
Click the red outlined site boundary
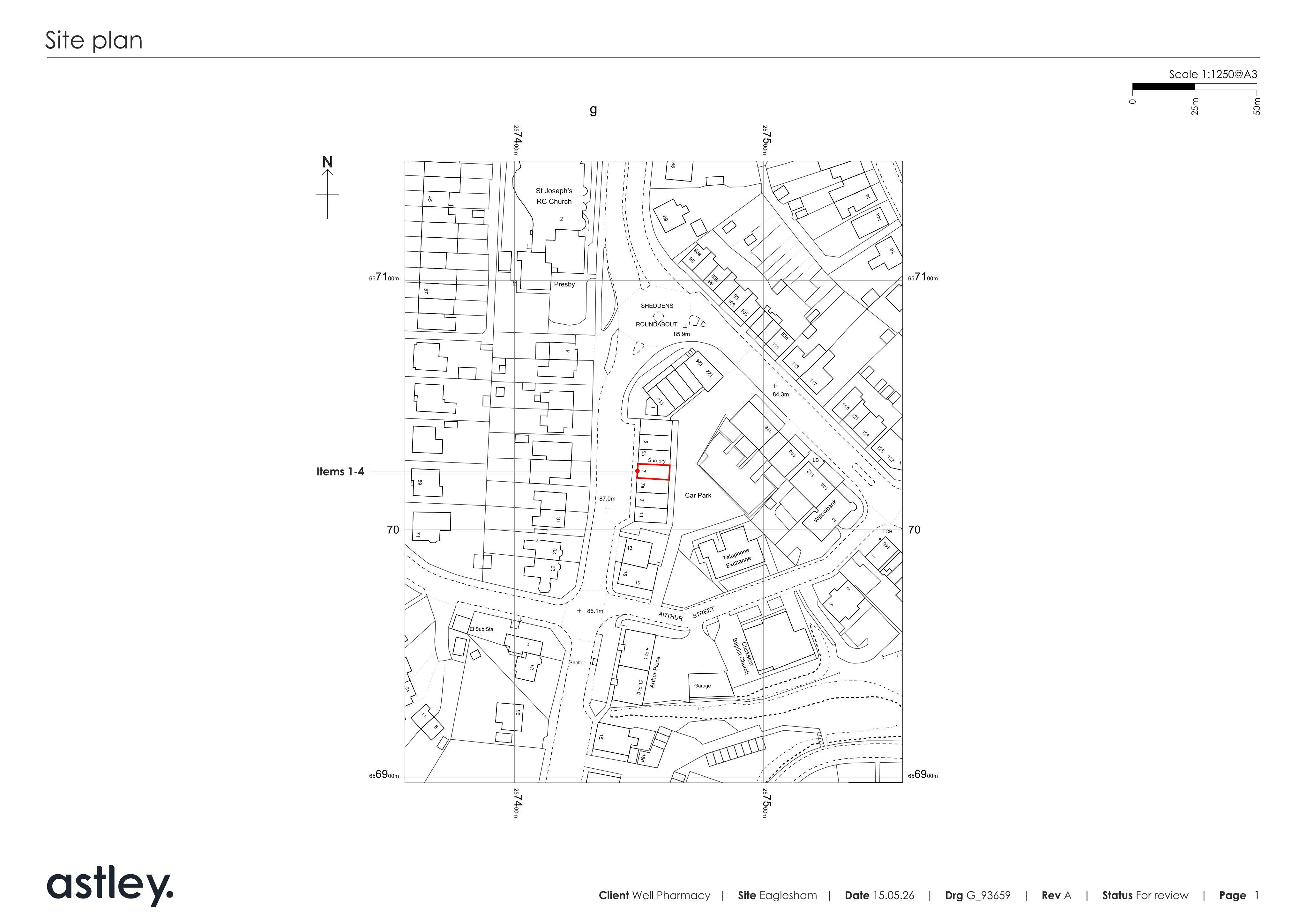click(653, 472)
